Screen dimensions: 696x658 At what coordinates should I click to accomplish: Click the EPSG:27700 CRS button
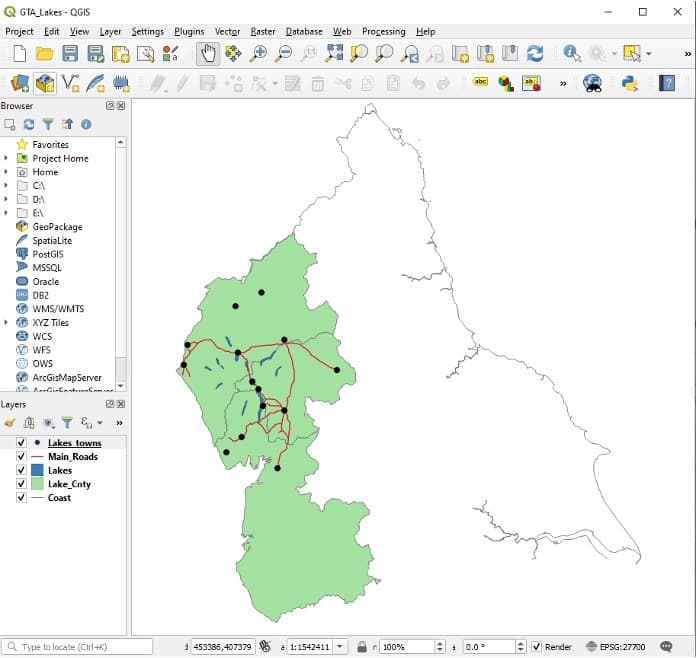coord(618,647)
